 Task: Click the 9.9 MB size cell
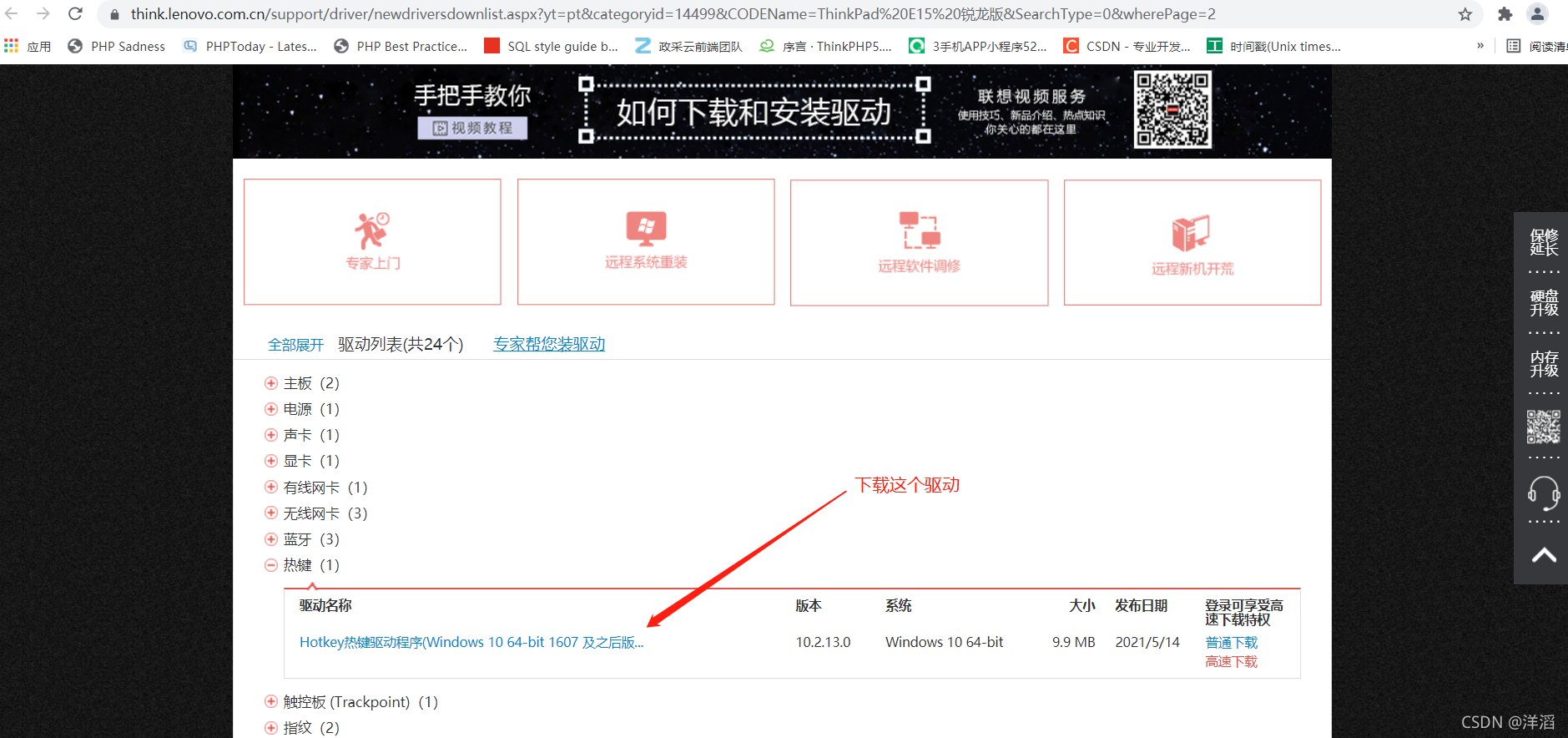[x=1073, y=642]
